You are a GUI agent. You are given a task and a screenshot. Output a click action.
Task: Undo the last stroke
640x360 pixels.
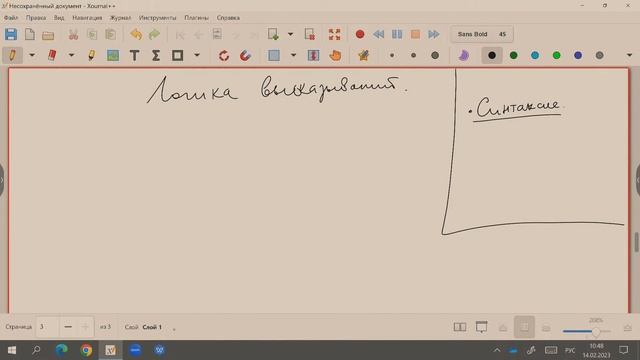point(136,34)
